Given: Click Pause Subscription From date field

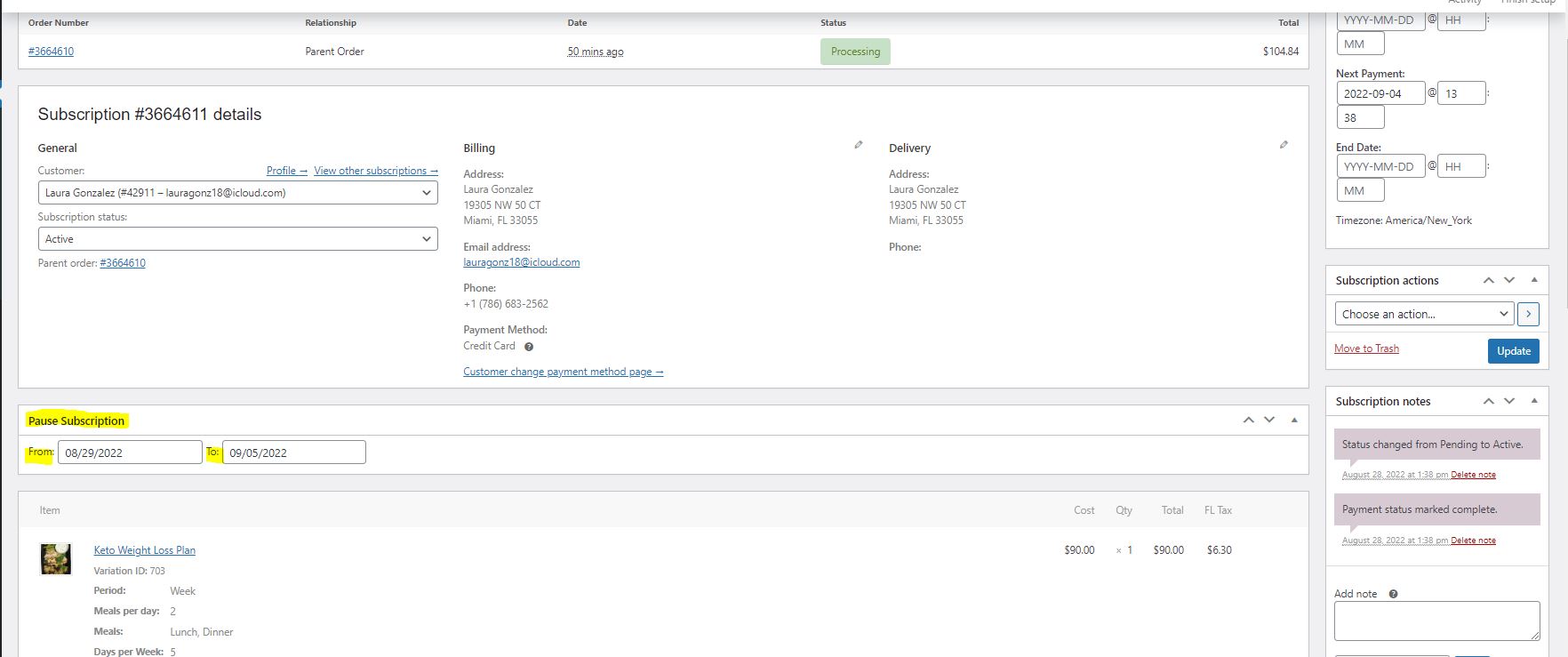Looking at the screenshot, I should [130, 453].
